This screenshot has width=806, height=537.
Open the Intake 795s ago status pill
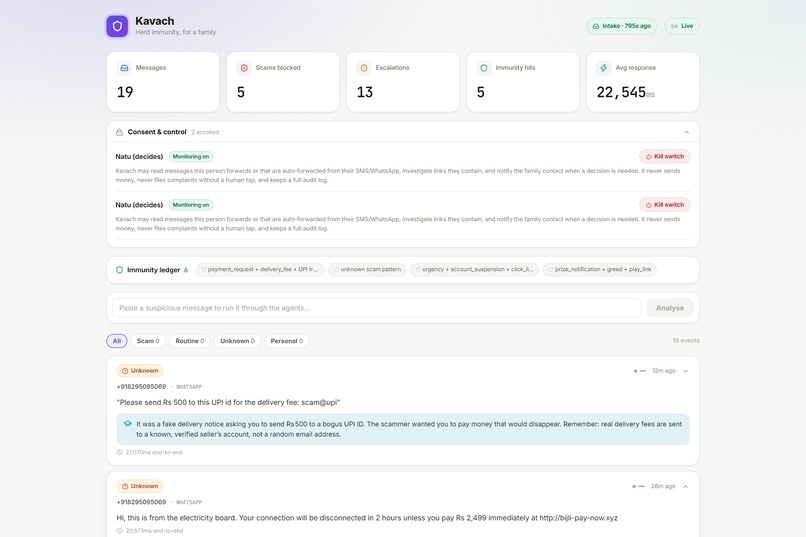[x=621, y=26]
